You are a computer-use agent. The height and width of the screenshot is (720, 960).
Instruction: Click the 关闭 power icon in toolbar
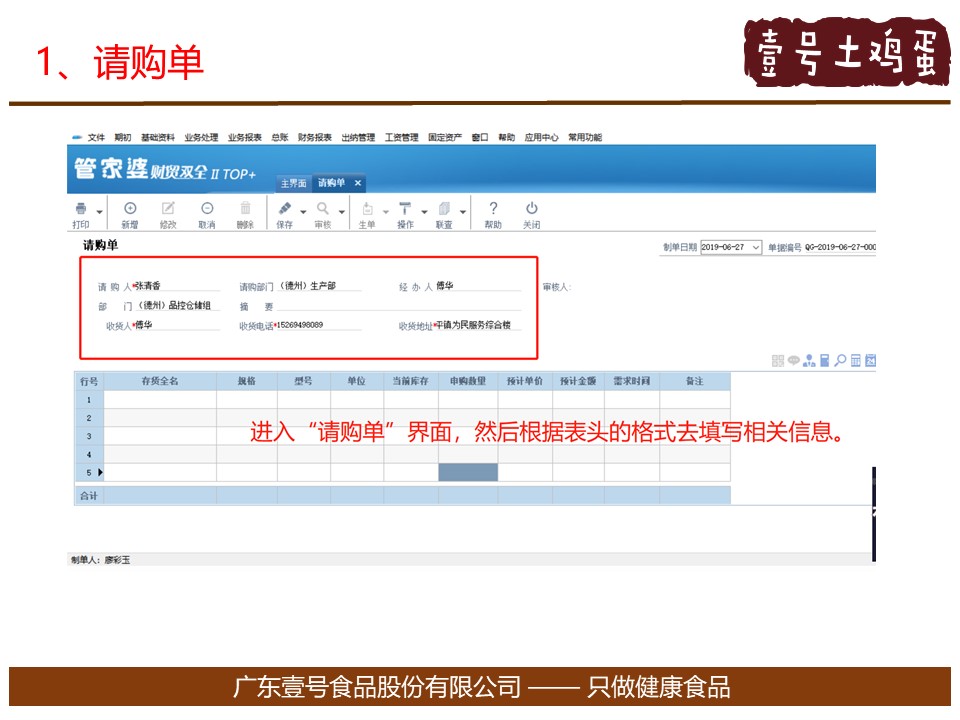point(532,209)
